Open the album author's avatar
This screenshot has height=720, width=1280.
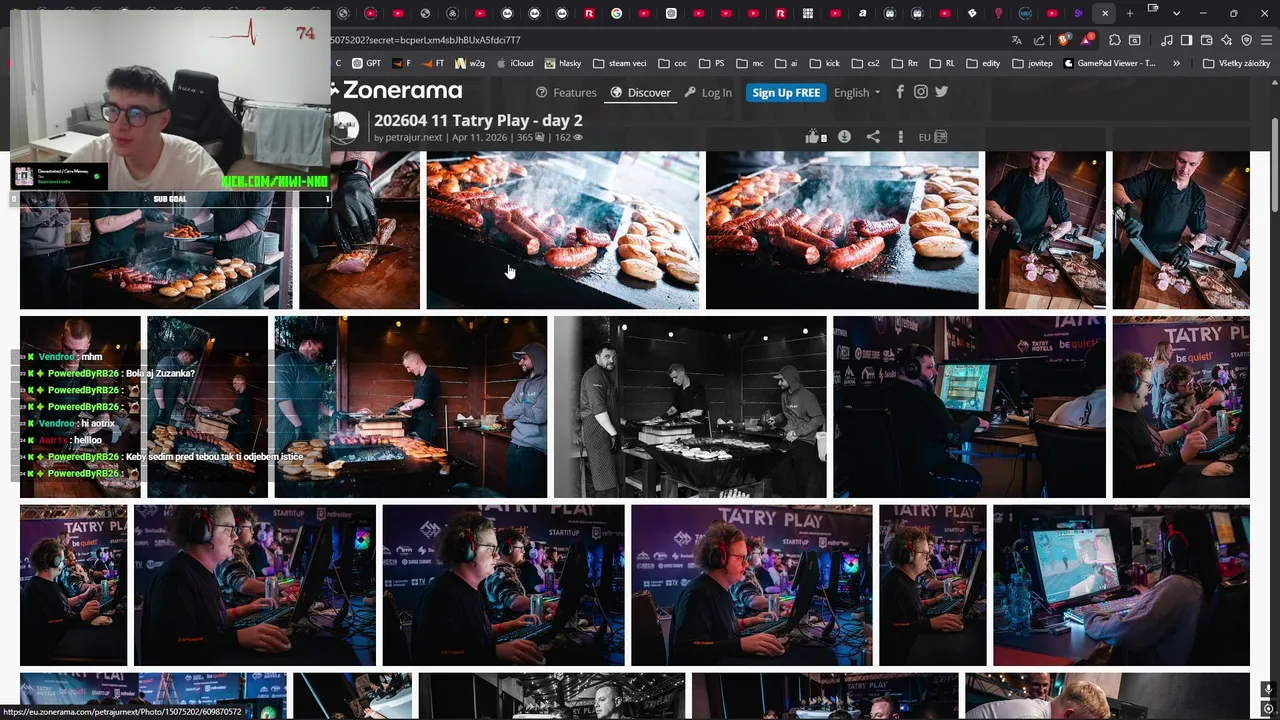pos(345,127)
